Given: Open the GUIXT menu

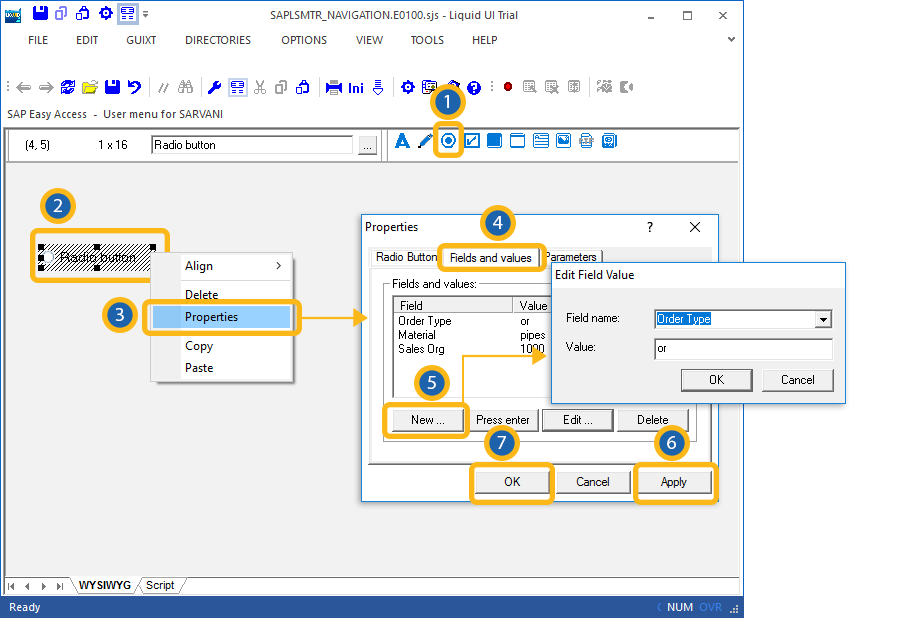Looking at the screenshot, I should pos(142,40).
